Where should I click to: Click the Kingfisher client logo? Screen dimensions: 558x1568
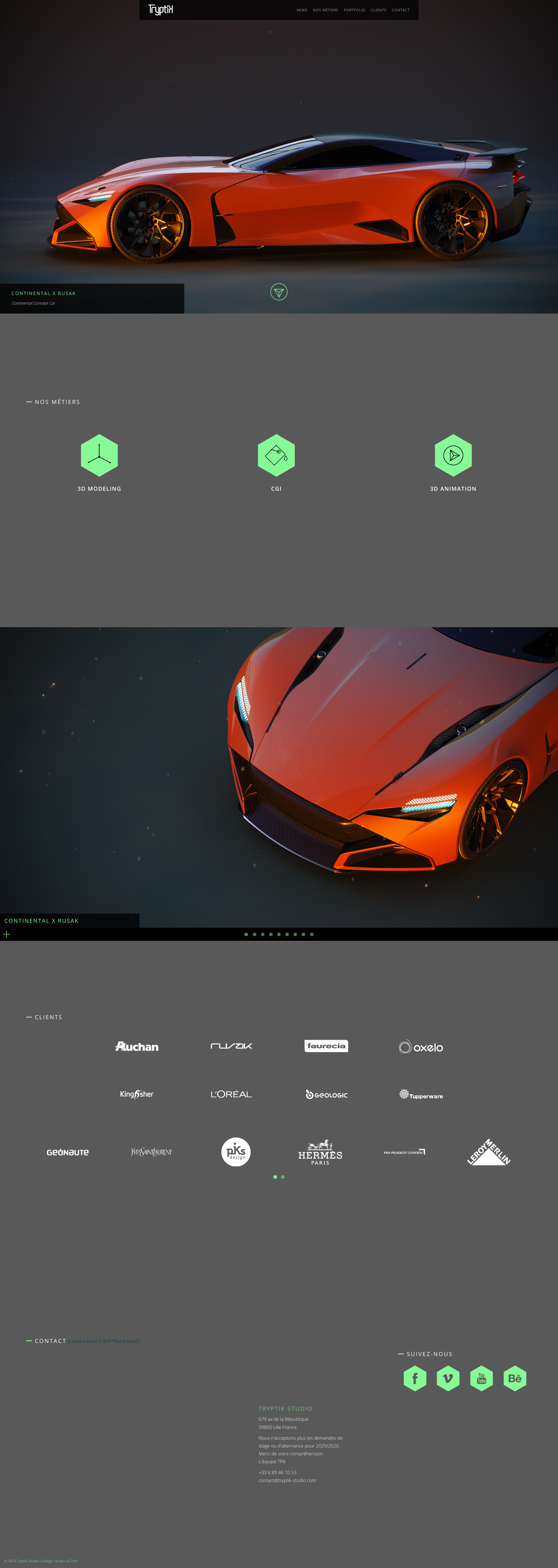click(x=137, y=1094)
